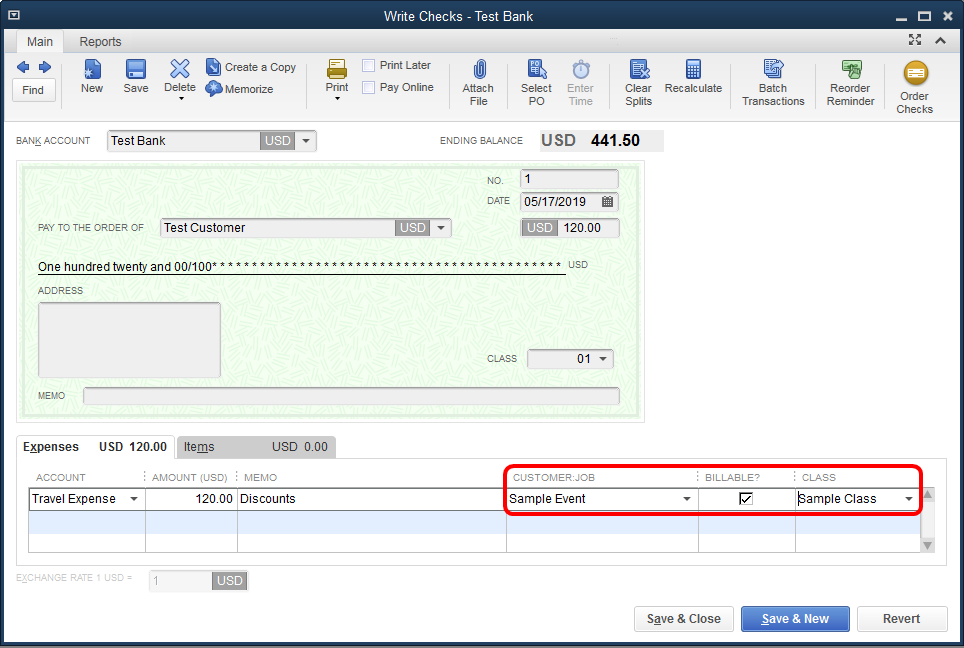Enable the Print Later checkbox
This screenshot has height=648, width=964.
tap(368, 65)
